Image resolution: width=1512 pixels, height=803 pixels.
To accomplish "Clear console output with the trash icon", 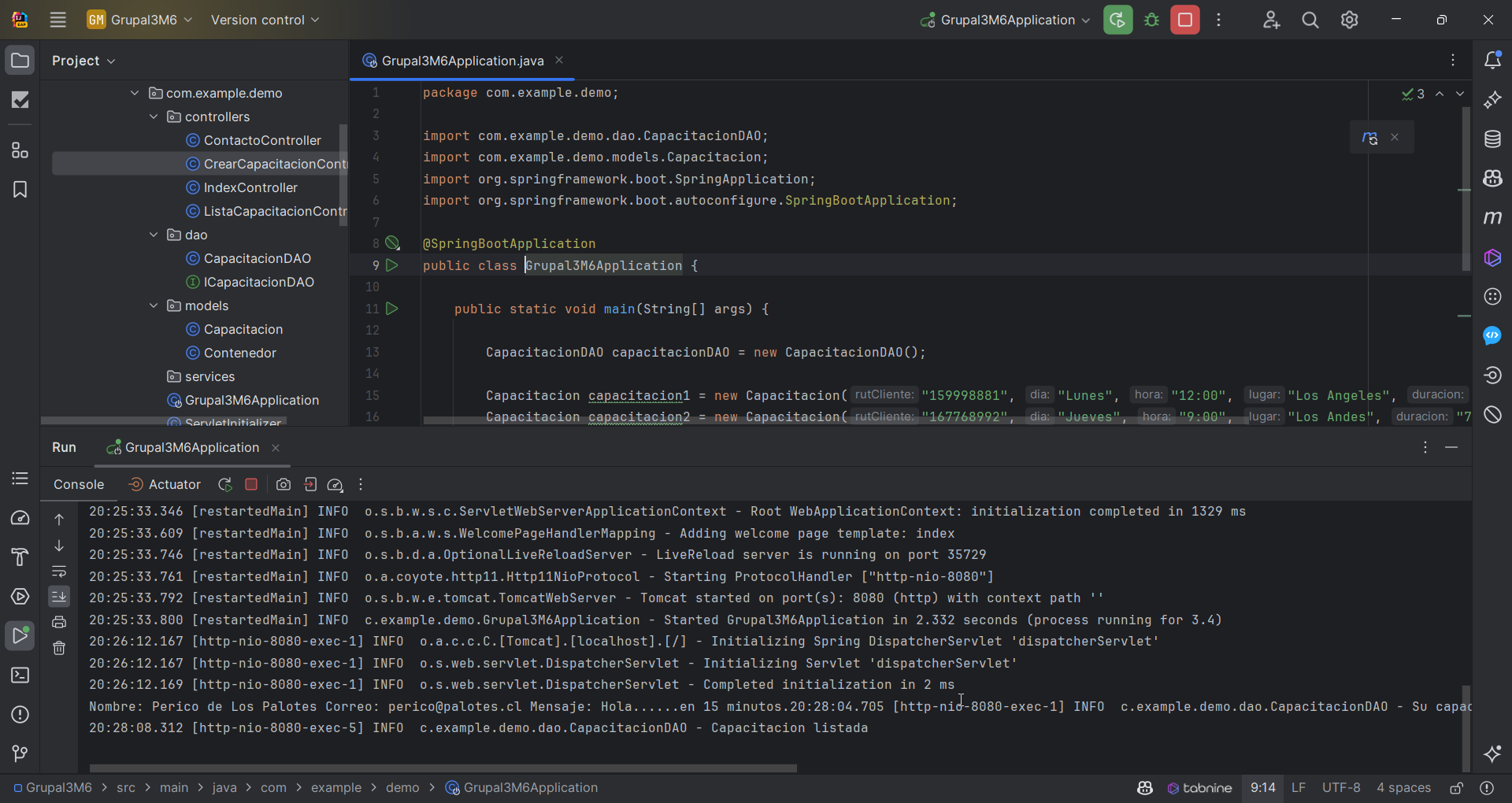I will 59,648.
